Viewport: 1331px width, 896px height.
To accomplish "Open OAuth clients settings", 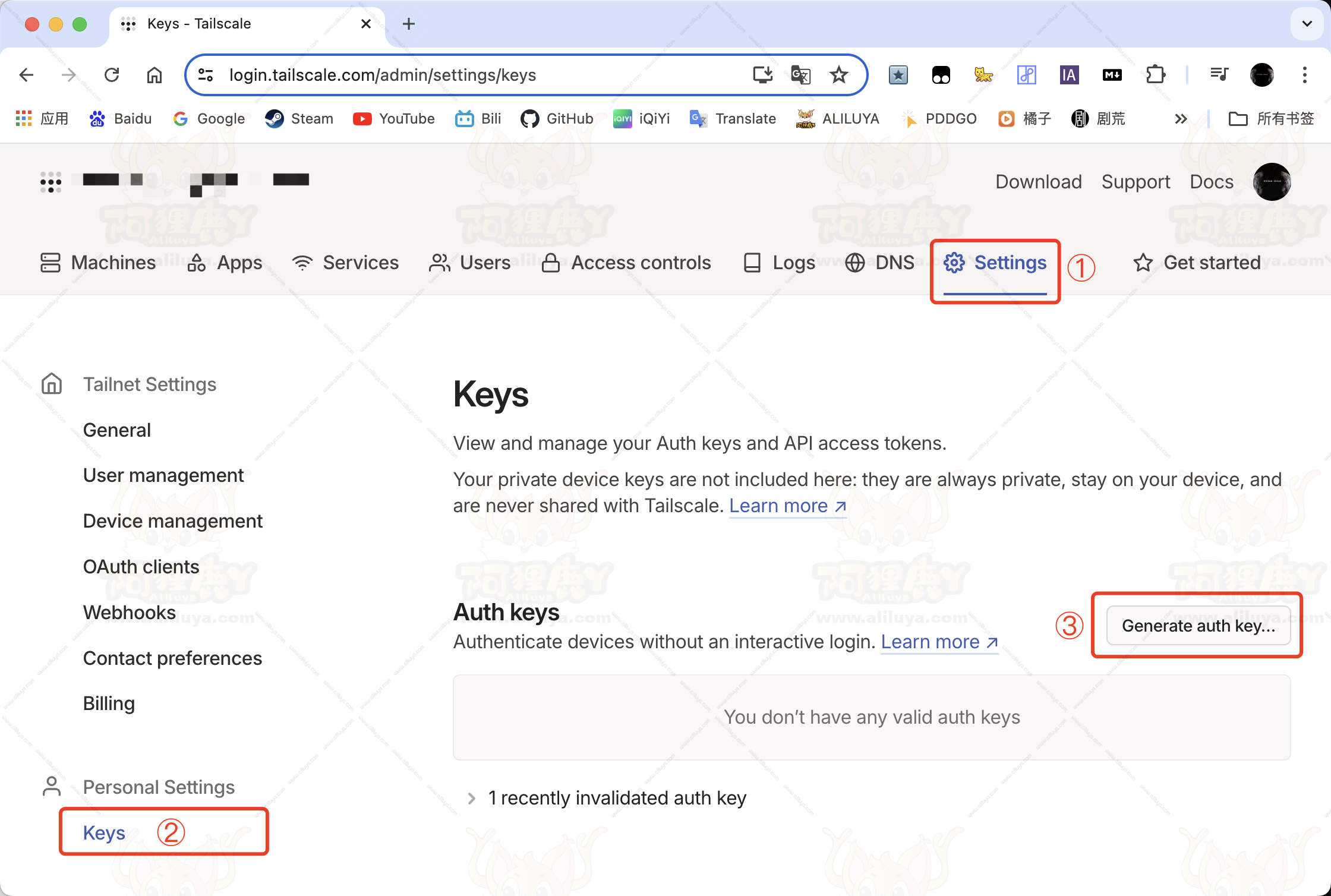I will click(141, 567).
